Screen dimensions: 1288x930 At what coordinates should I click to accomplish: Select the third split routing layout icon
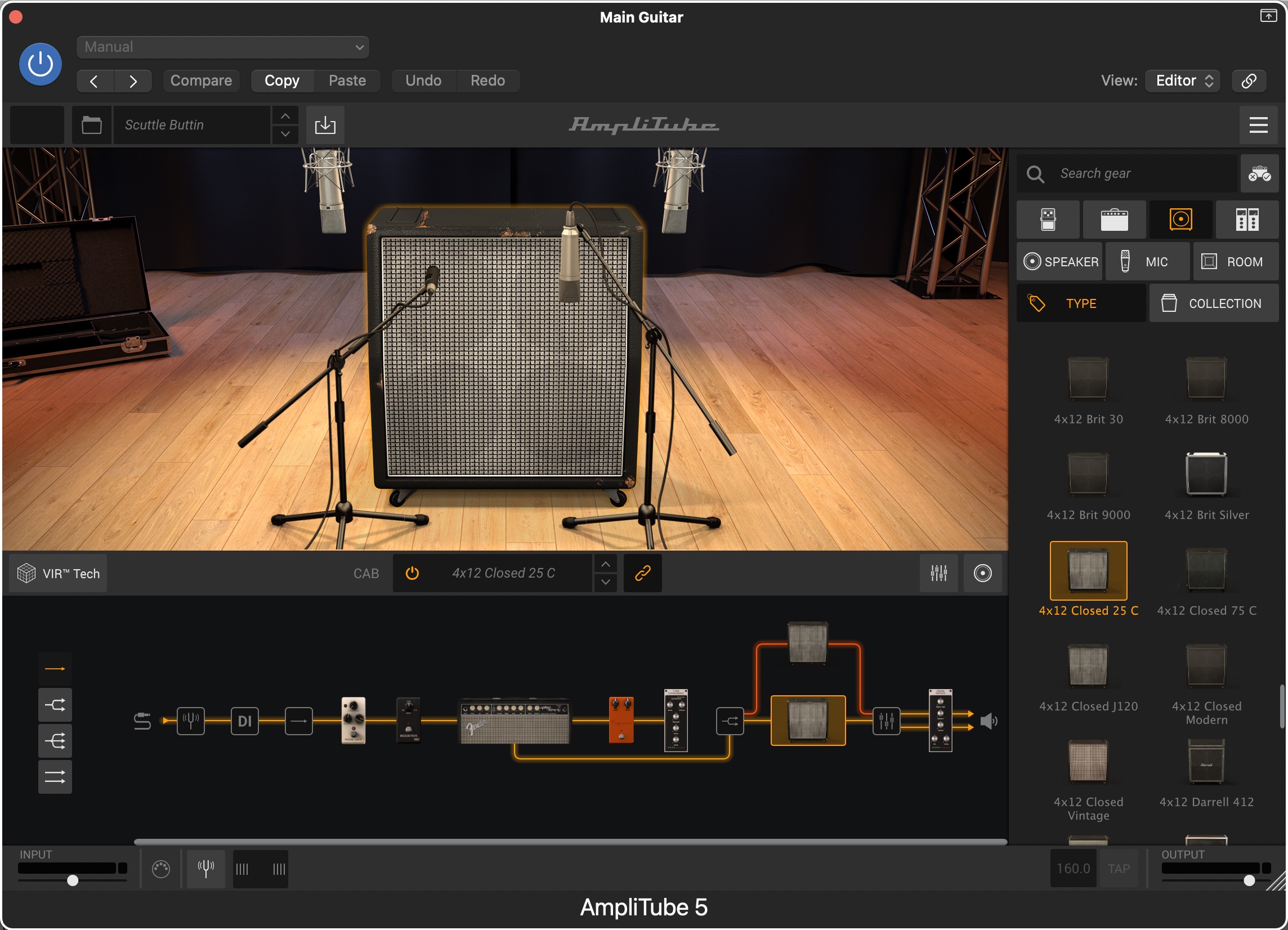tap(55, 741)
